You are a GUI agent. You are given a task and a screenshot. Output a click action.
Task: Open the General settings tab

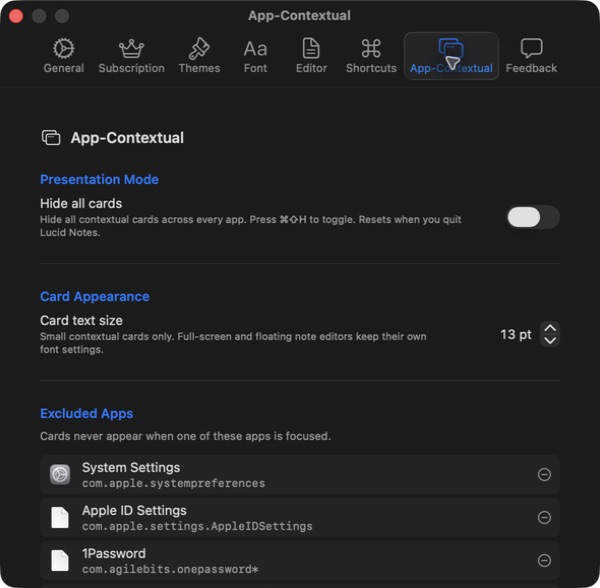[64, 56]
